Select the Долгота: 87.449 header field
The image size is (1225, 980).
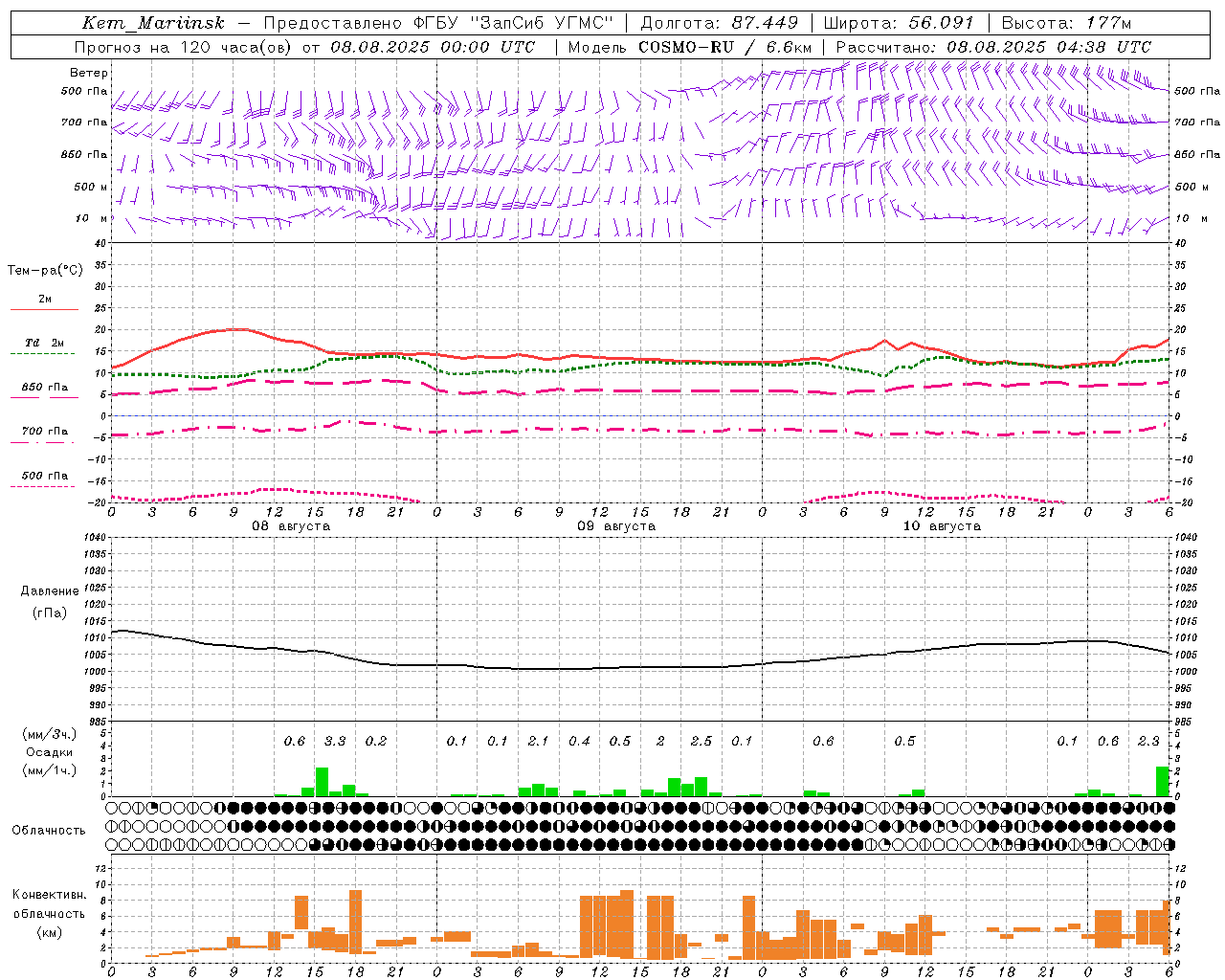tap(719, 23)
